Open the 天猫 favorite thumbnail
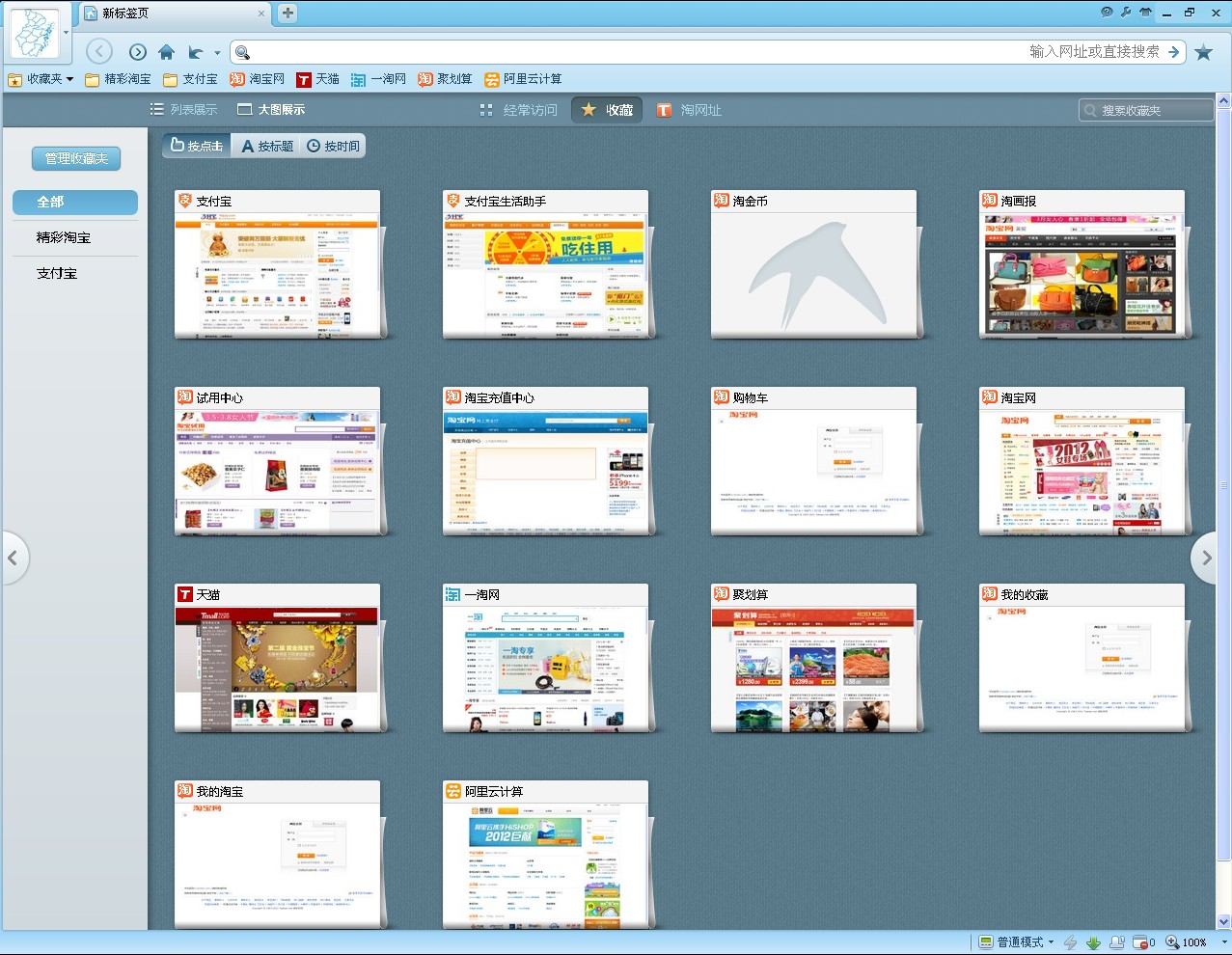 coord(278,658)
